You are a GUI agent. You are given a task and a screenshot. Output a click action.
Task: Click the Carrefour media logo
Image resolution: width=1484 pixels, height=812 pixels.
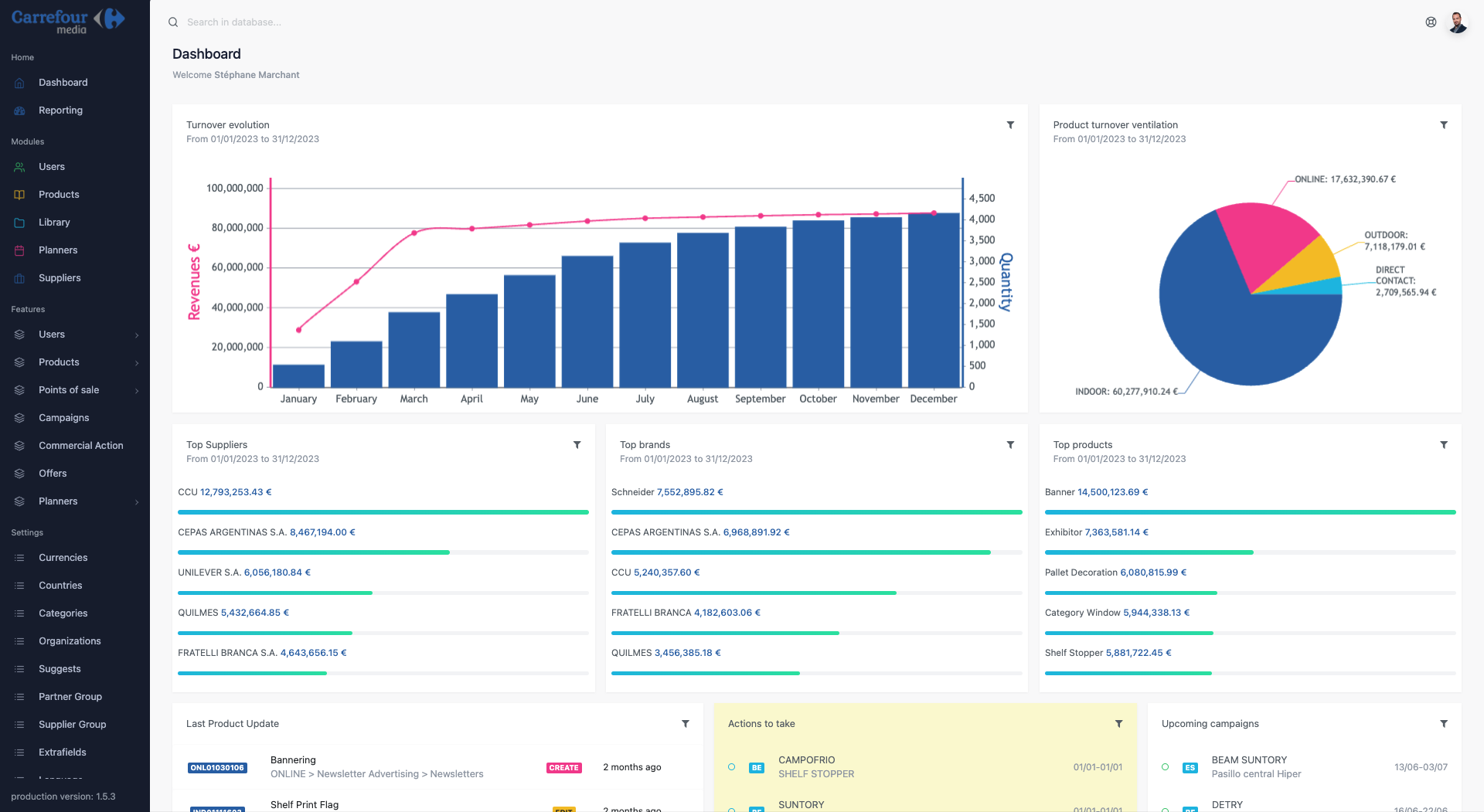(x=68, y=21)
